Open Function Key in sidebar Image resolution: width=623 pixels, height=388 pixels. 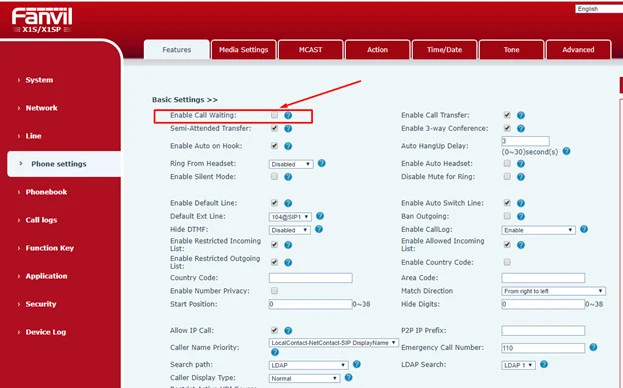[x=50, y=248]
